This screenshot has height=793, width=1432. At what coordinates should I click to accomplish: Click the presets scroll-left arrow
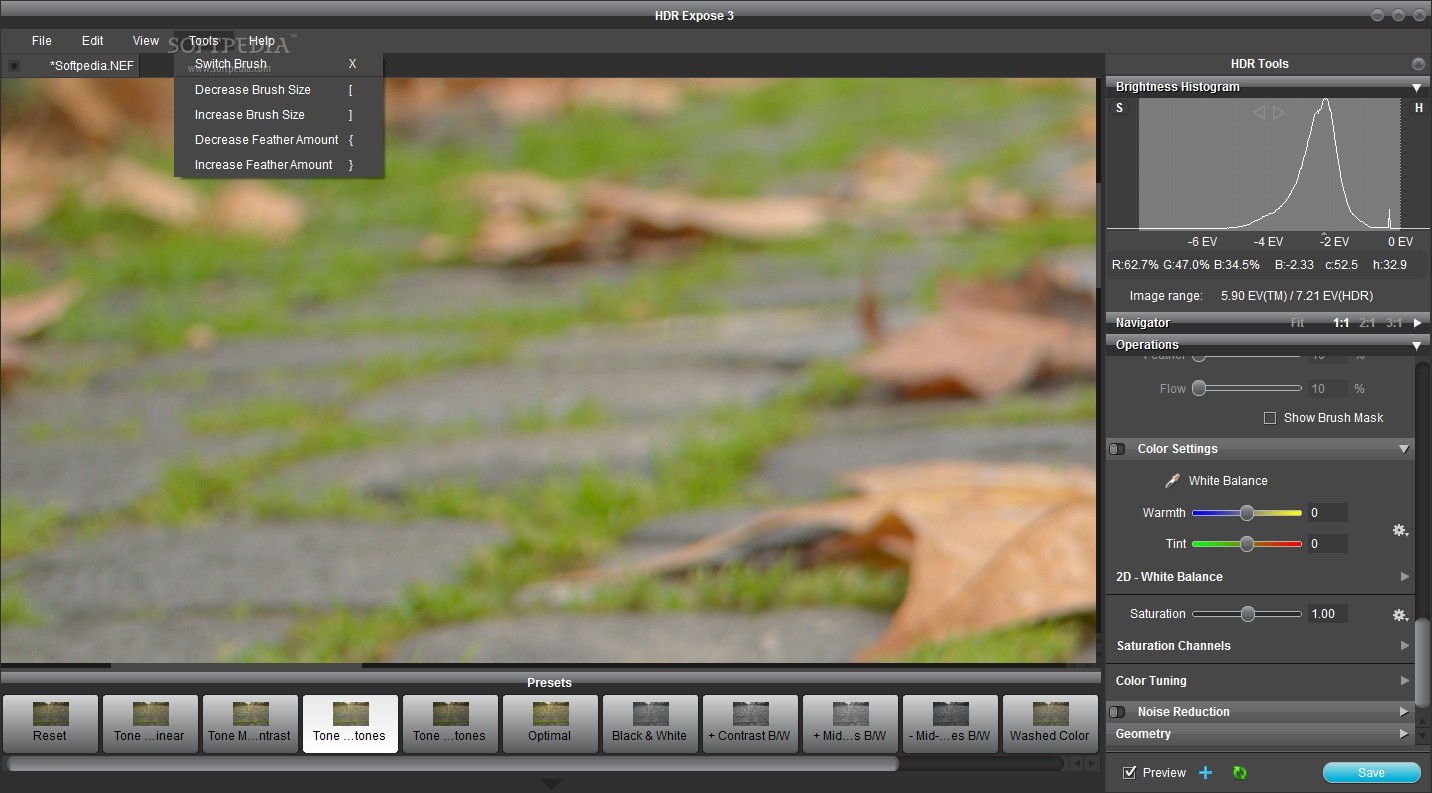click(x=1077, y=764)
